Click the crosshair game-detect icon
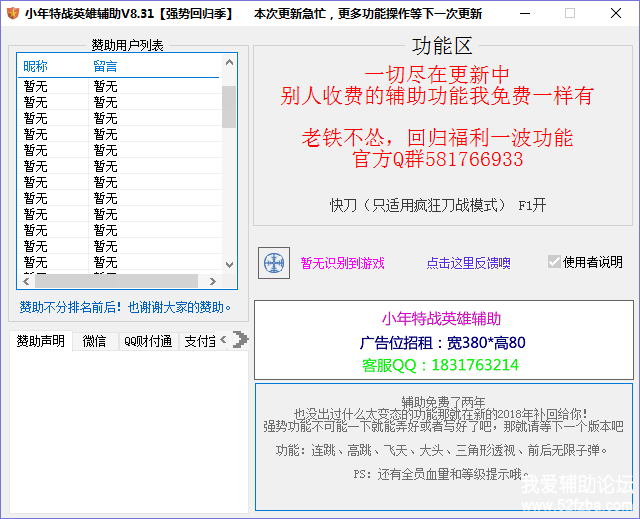The height and width of the screenshot is (519, 640). click(x=273, y=263)
